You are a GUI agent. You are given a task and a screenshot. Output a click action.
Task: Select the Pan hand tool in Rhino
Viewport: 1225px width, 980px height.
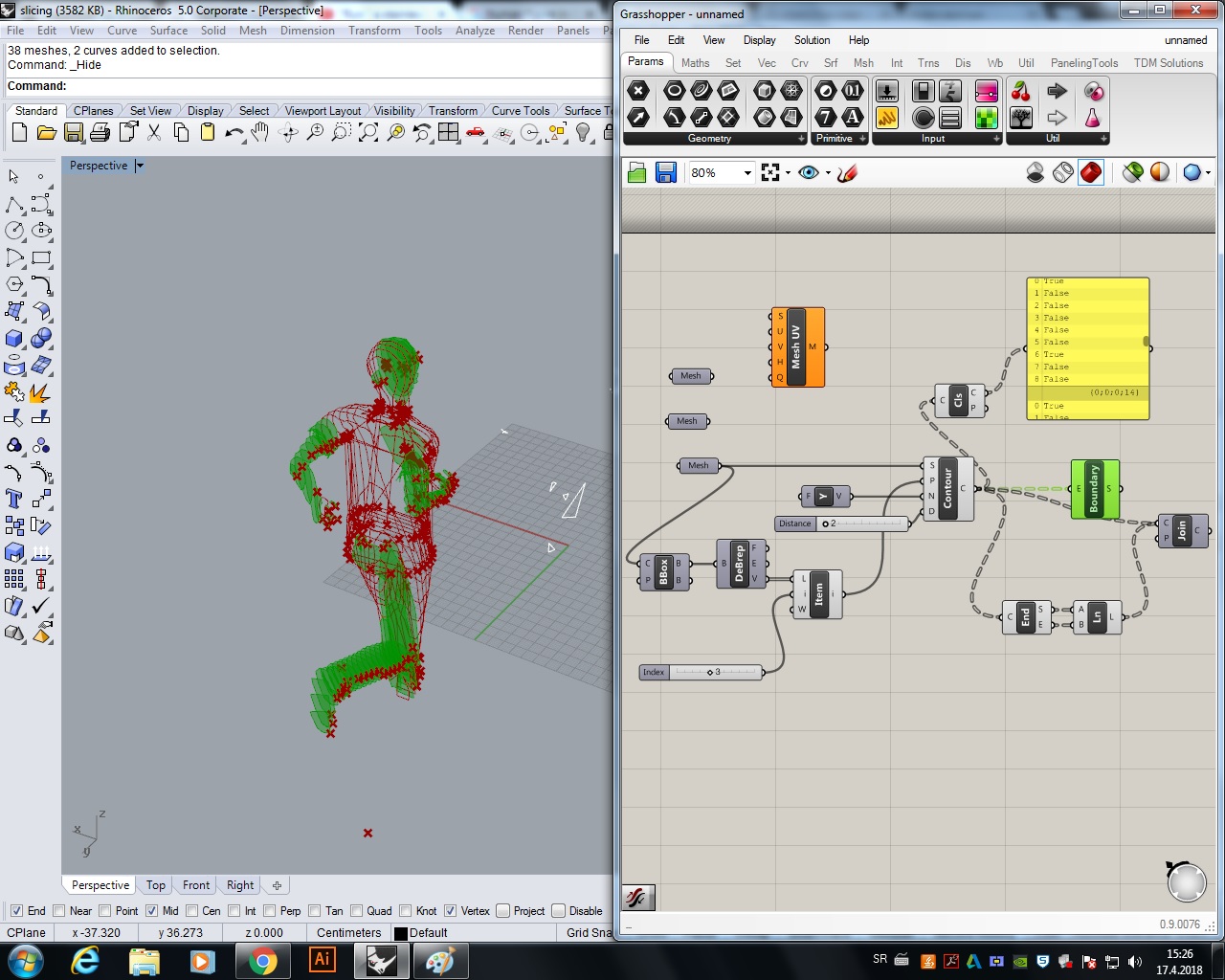click(260, 133)
